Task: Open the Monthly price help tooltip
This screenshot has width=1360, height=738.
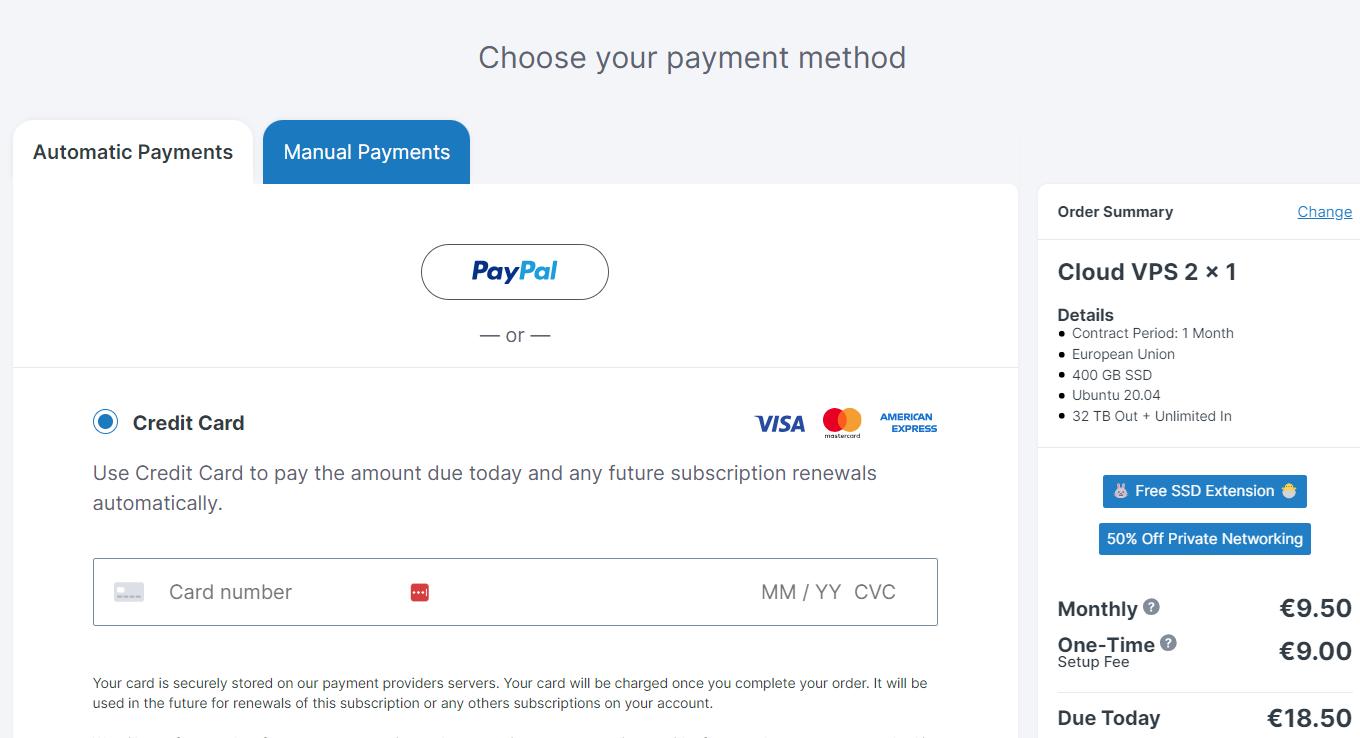Action: click(1151, 607)
